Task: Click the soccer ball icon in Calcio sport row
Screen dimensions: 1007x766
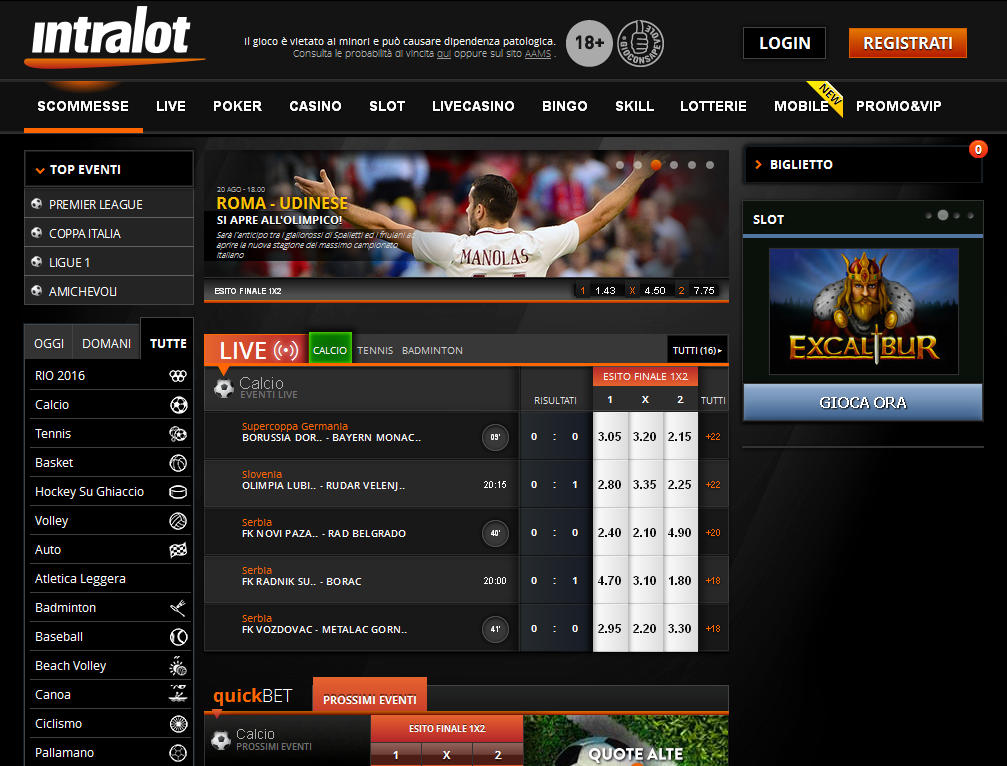Action: [179, 405]
